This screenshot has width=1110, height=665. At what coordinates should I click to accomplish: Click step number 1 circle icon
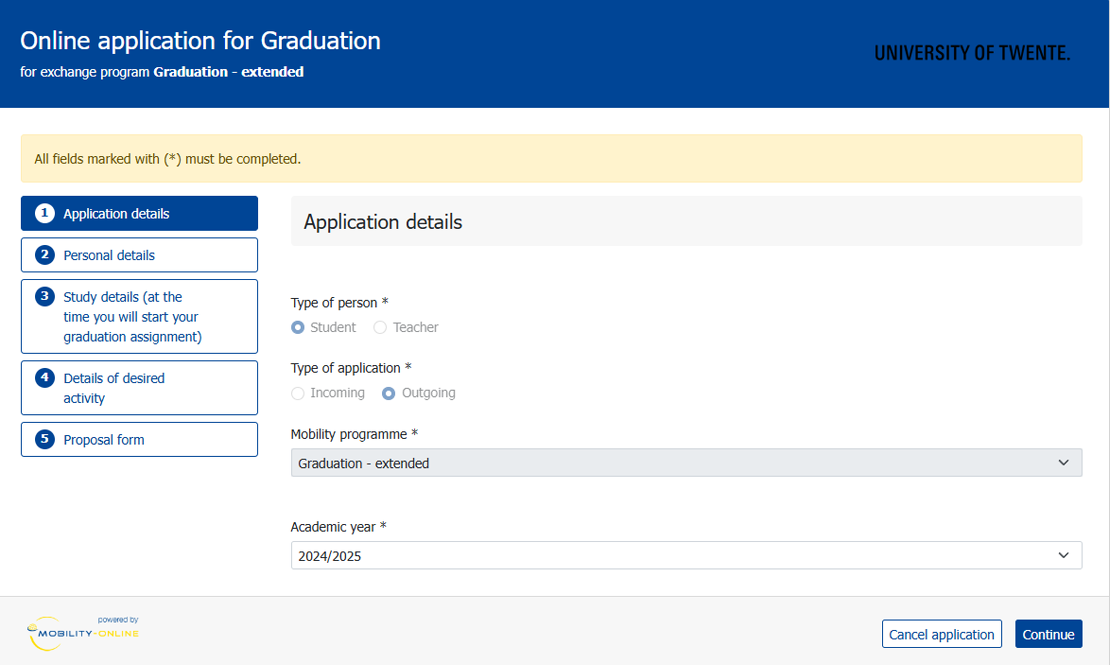(45, 213)
